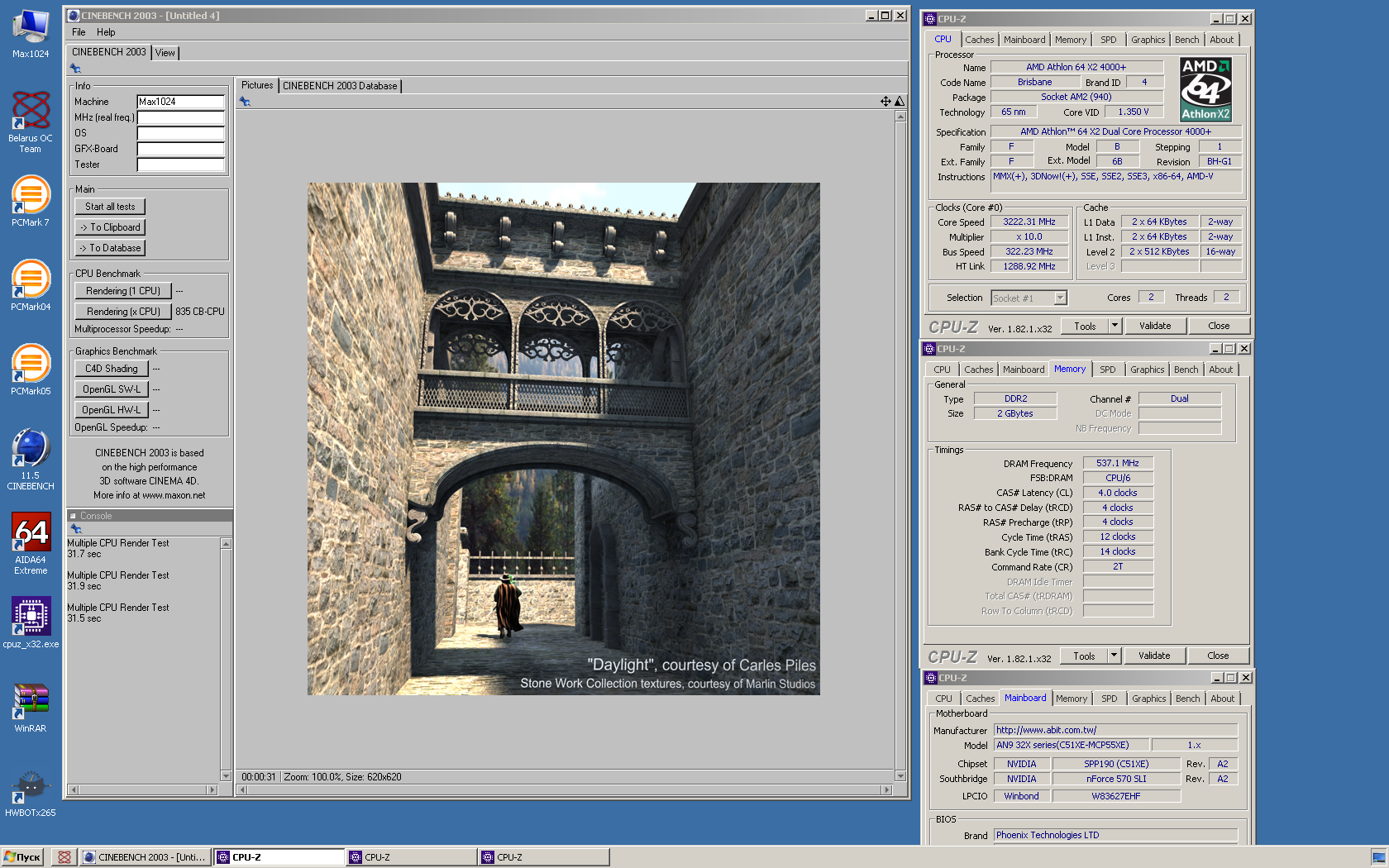Launch the PCMark05 desktop shortcut
This screenshot has height=868, width=1389.
point(31,370)
